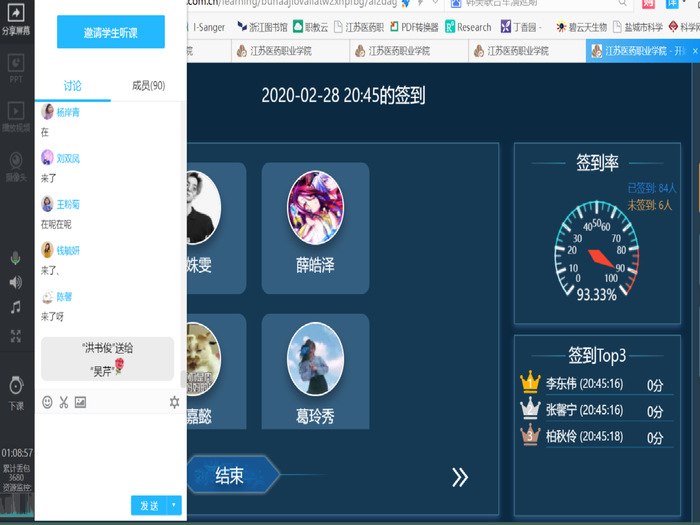Screen dimensions: 700x525
Task: Switch to the 讨论 discussion tab
Action: pos(73,87)
